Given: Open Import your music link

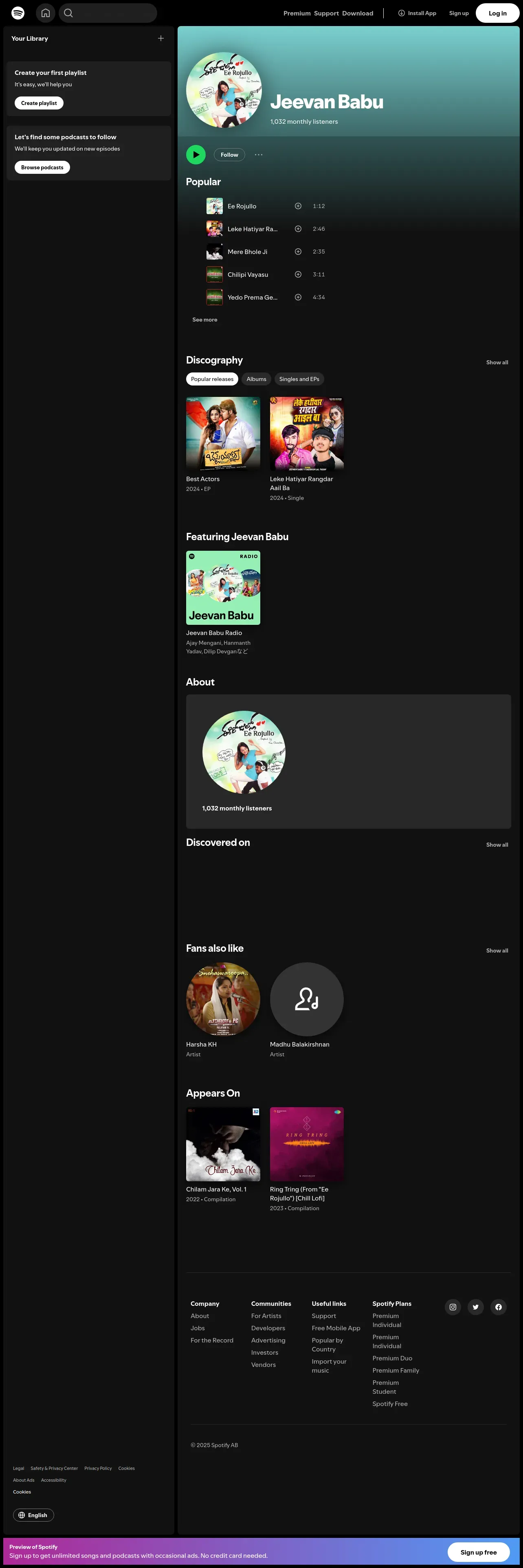Looking at the screenshot, I should tap(329, 1366).
